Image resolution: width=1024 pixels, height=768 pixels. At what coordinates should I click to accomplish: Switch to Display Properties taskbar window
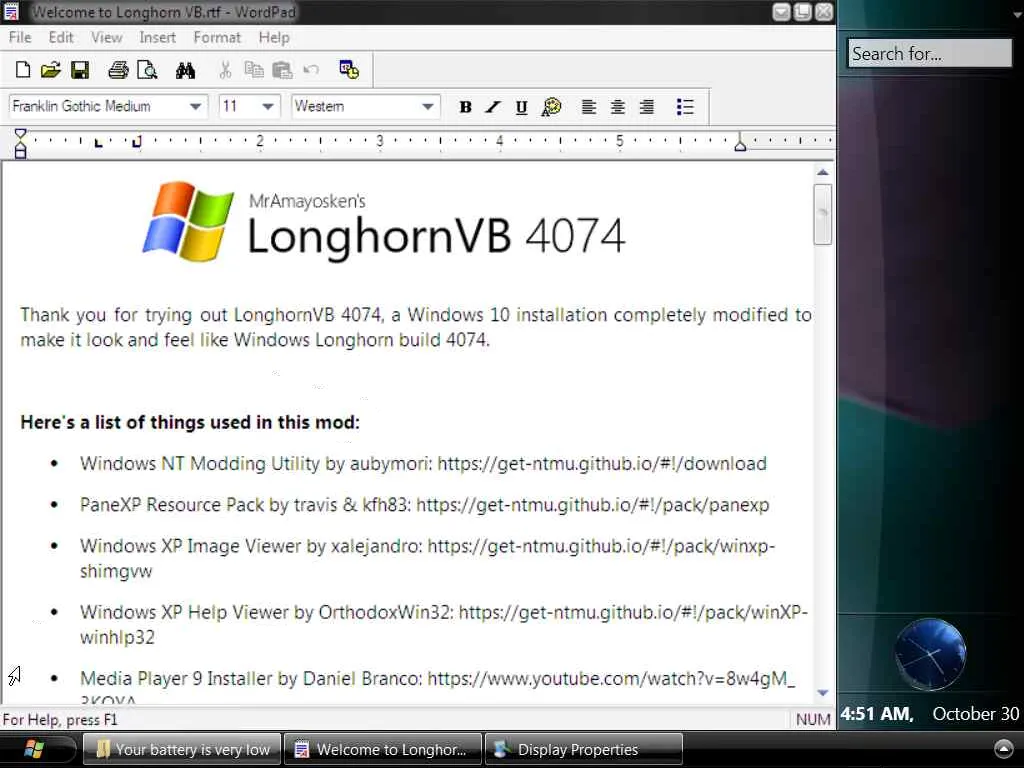584,749
